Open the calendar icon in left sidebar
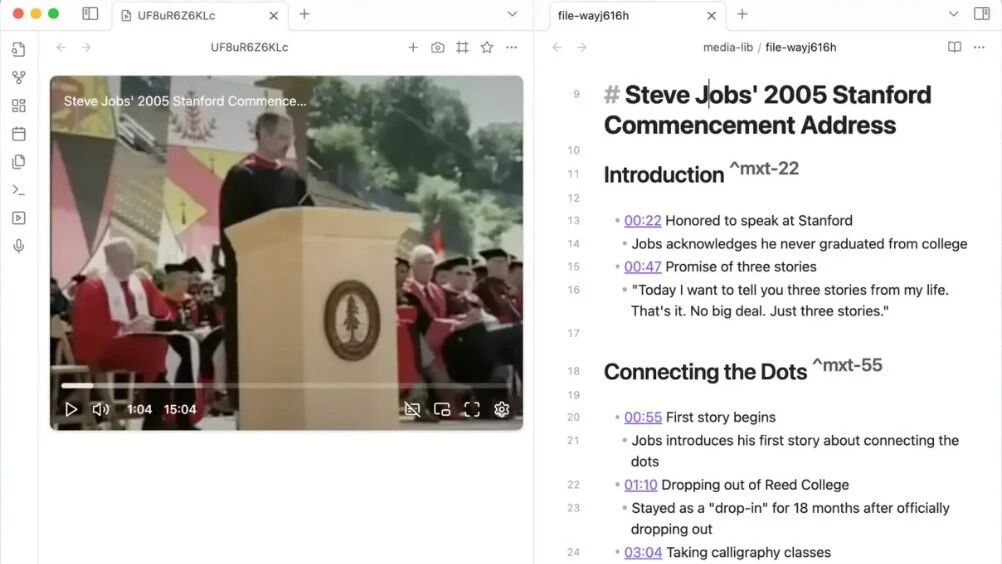This screenshot has width=1002, height=564. 19,133
